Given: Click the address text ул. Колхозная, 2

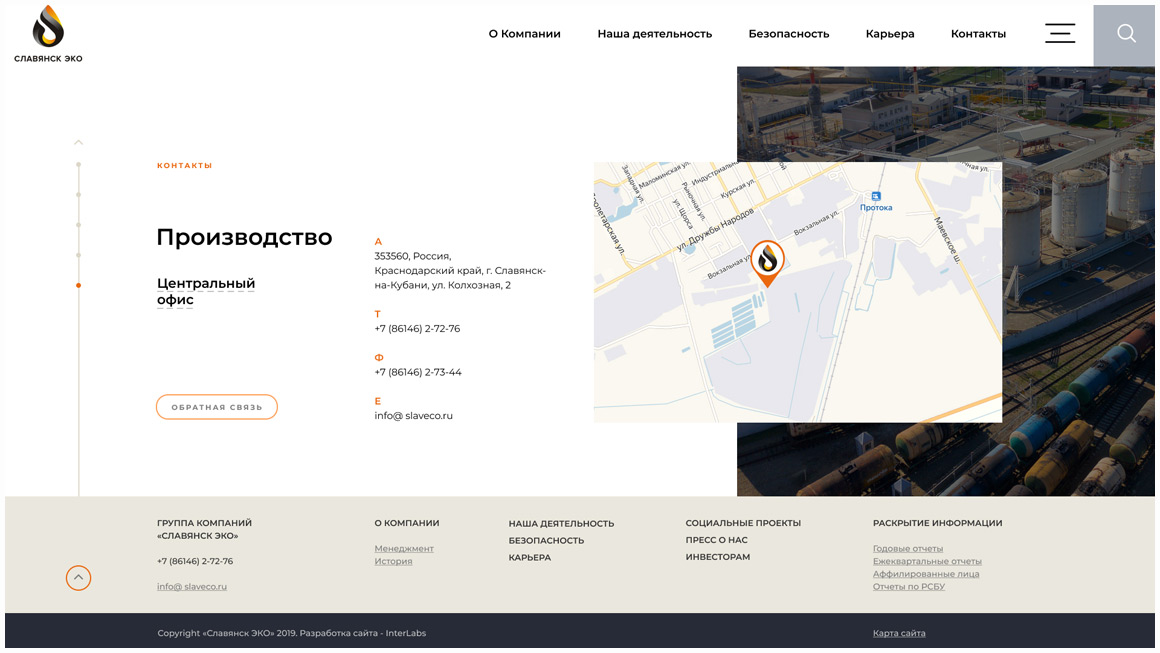Looking at the screenshot, I should pos(471,285).
